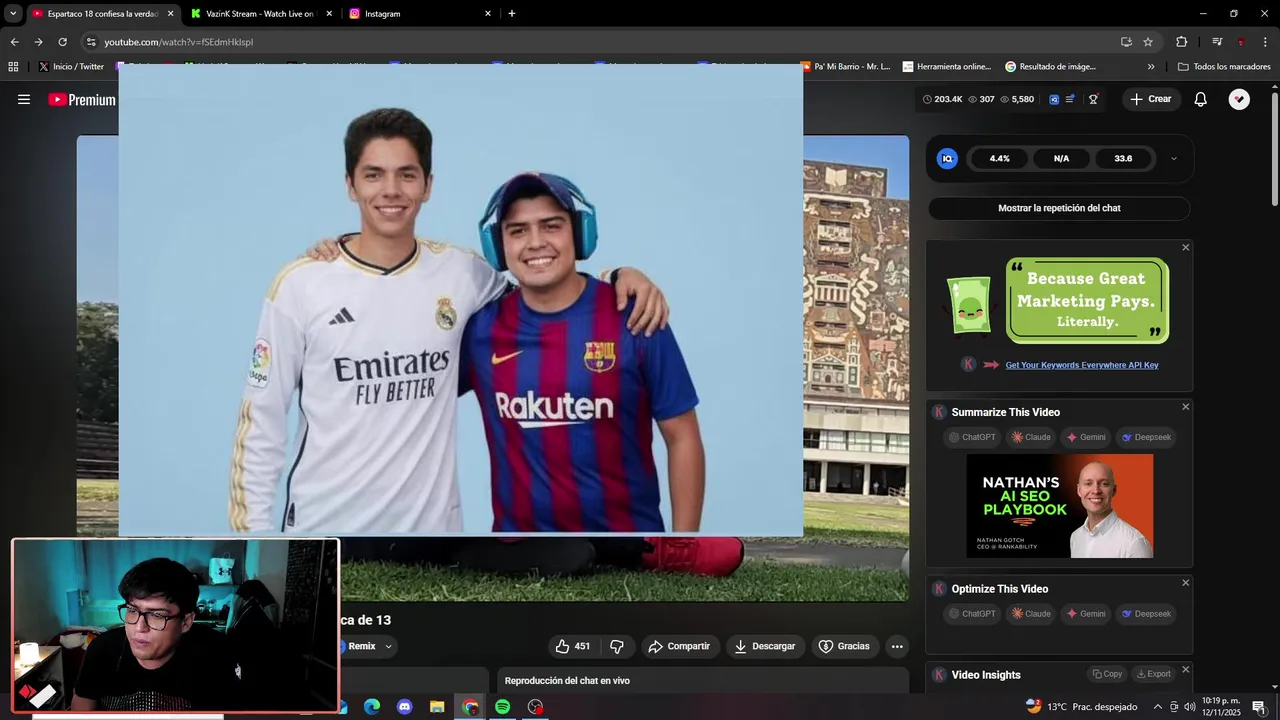Open Discord from the taskbar

[x=405, y=707]
